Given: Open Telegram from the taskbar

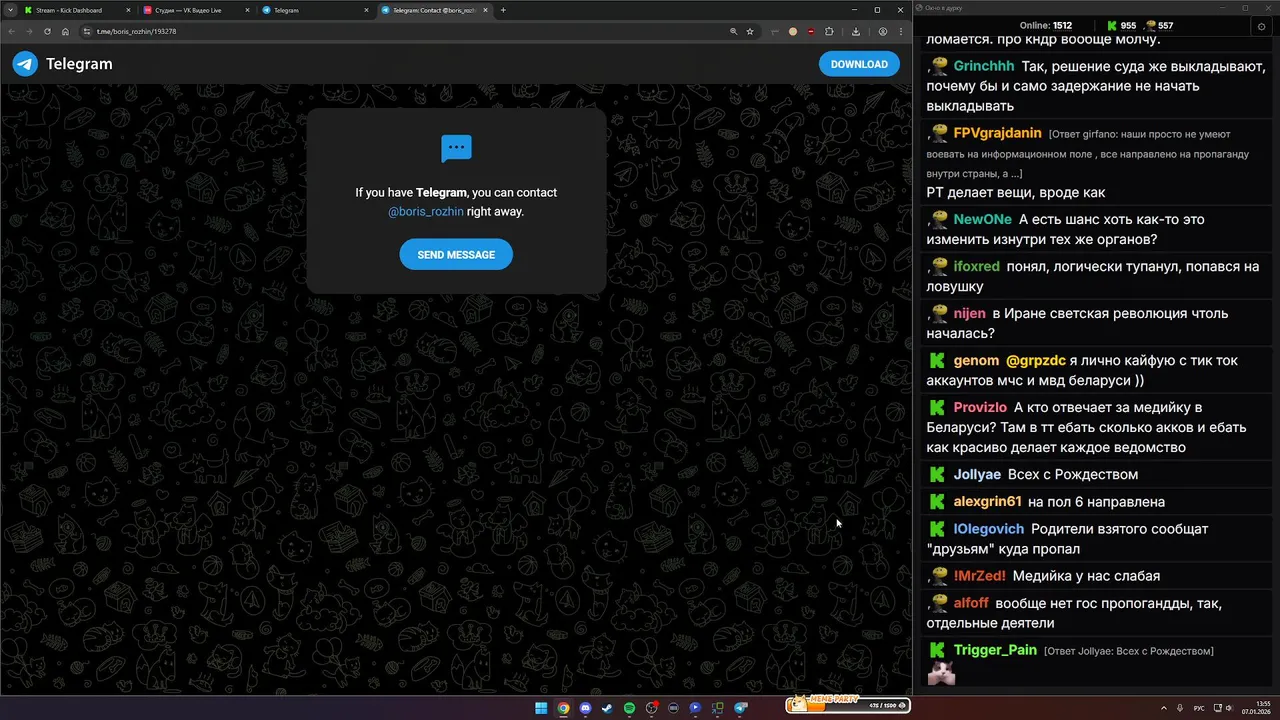Looking at the screenshot, I should pos(740,708).
